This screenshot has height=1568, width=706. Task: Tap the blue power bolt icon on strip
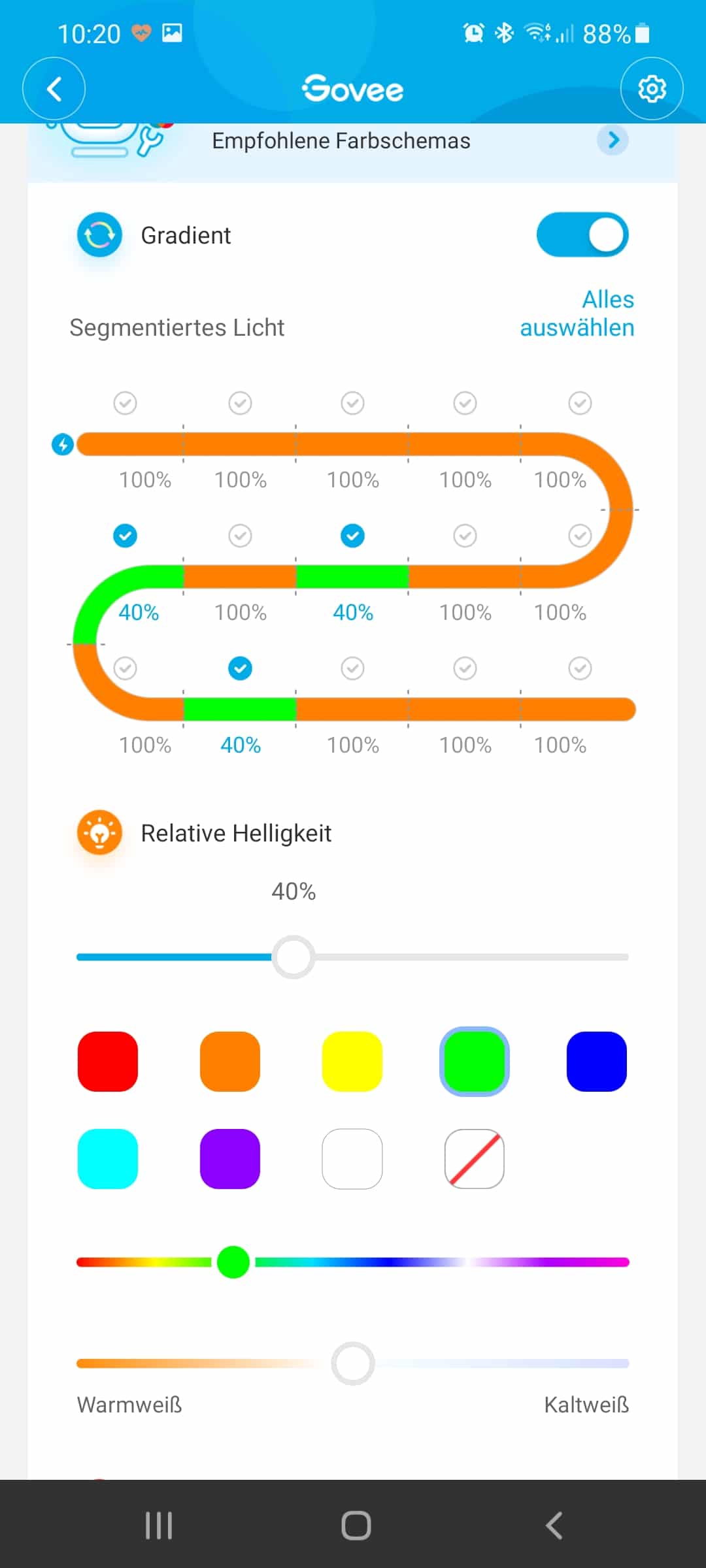click(x=63, y=445)
